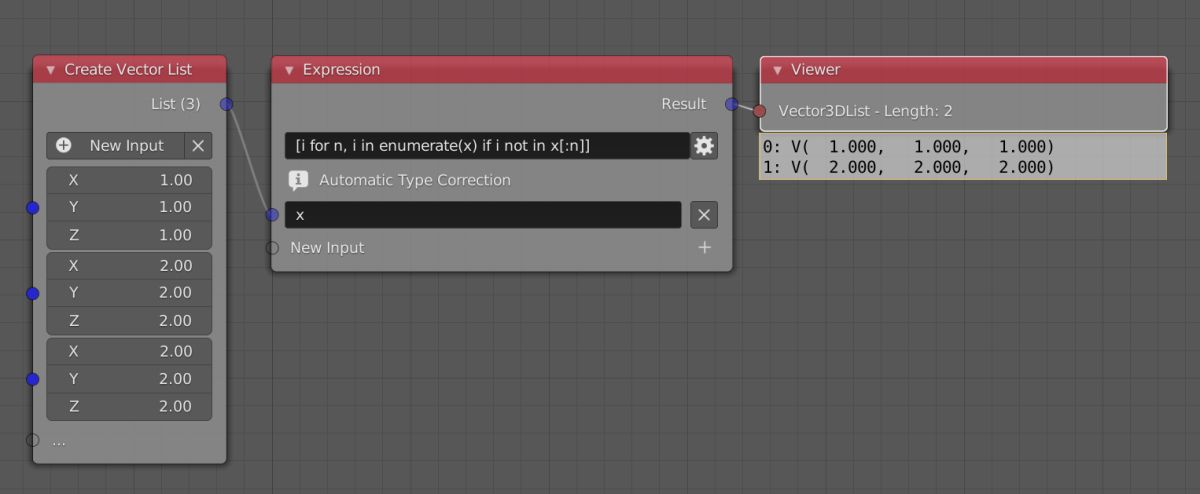1200x494 pixels.
Task: Click the x variable name field
Action: click(483, 215)
